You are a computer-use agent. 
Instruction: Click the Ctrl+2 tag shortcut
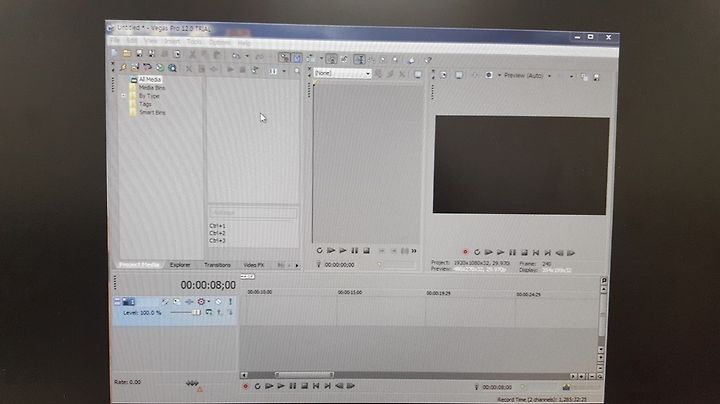(x=217, y=233)
